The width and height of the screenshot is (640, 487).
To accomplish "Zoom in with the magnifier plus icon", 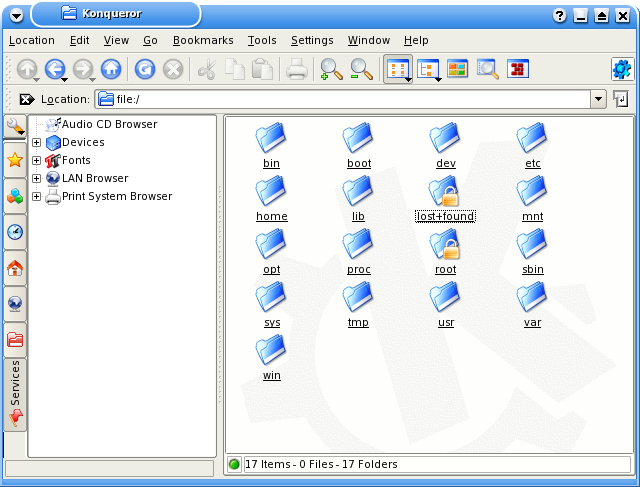I will pos(330,69).
